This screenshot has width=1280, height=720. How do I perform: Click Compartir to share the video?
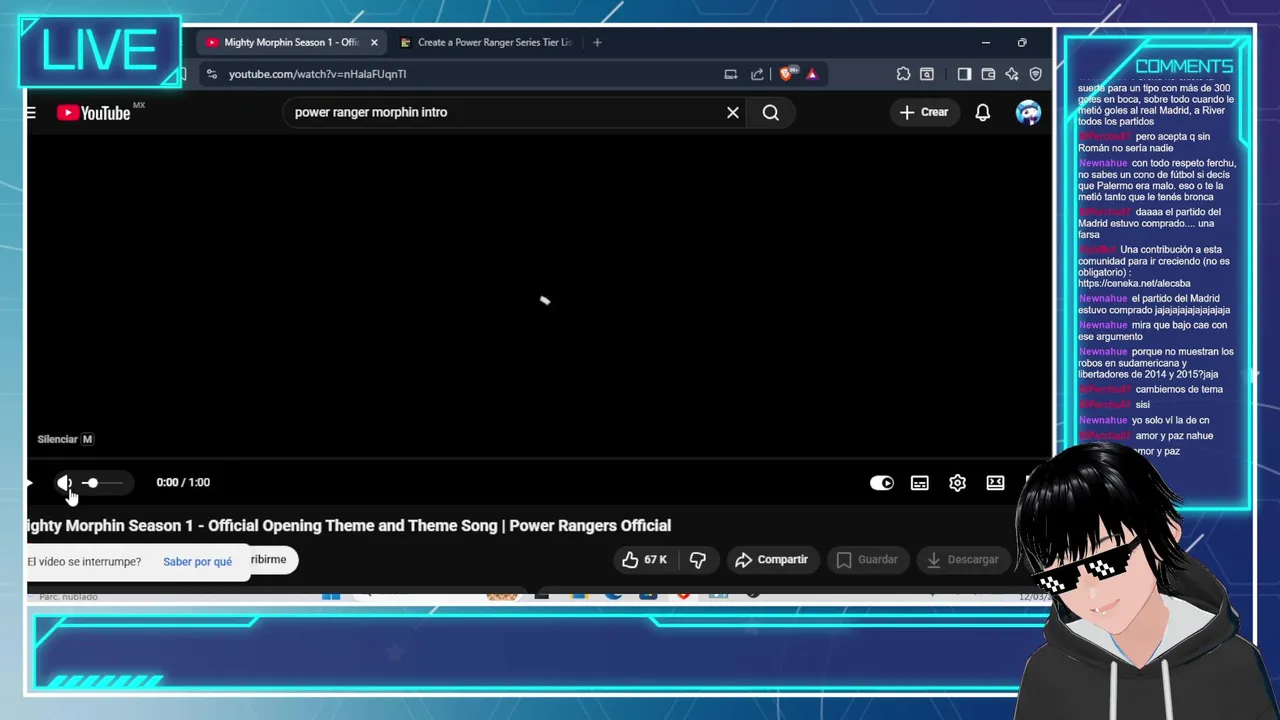tap(771, 560)
